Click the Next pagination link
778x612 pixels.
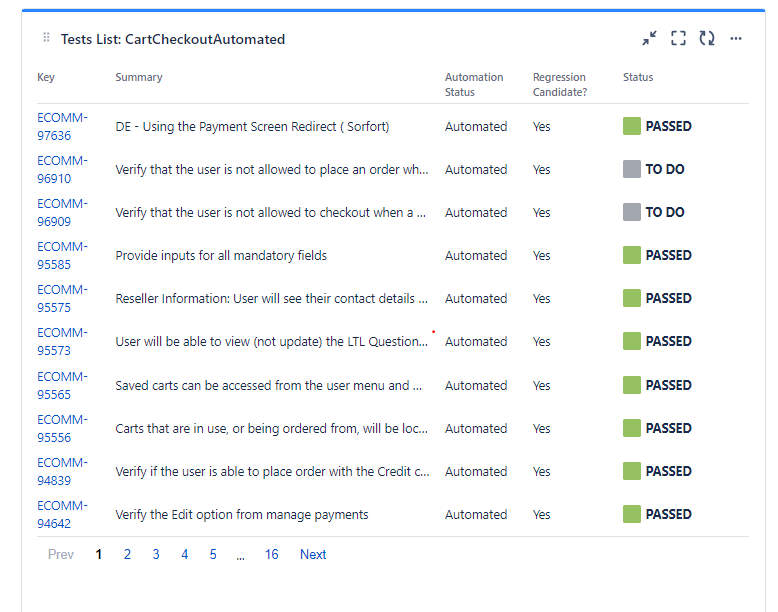tap(313, 554)
